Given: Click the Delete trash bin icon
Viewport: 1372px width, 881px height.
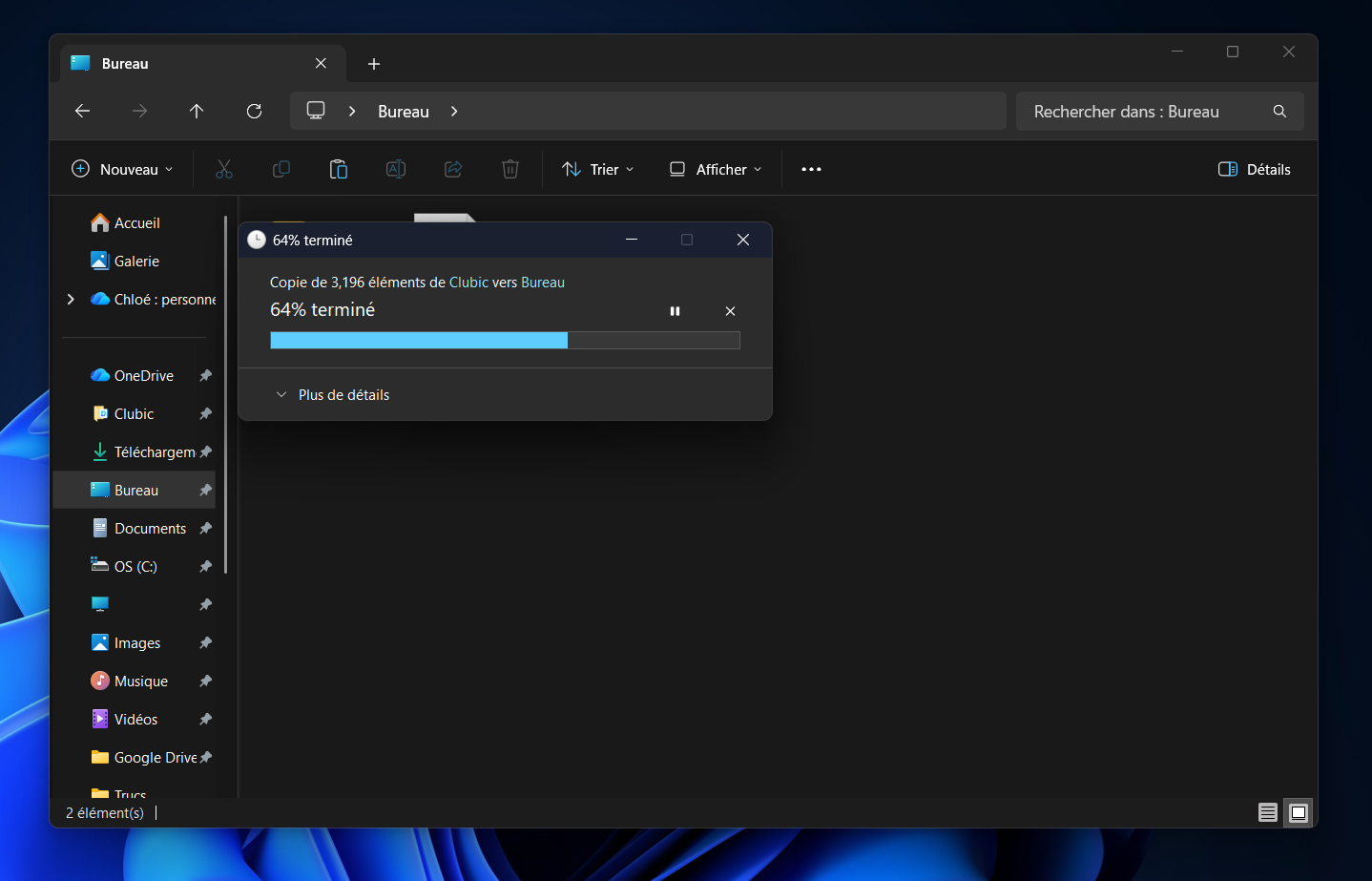Looking at the screenshot, I should (510, 169).
